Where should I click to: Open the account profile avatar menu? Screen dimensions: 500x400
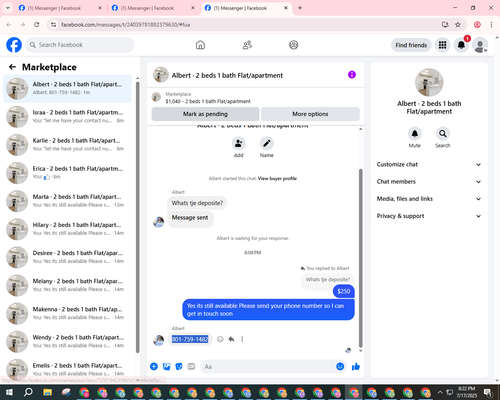[480, 45]
